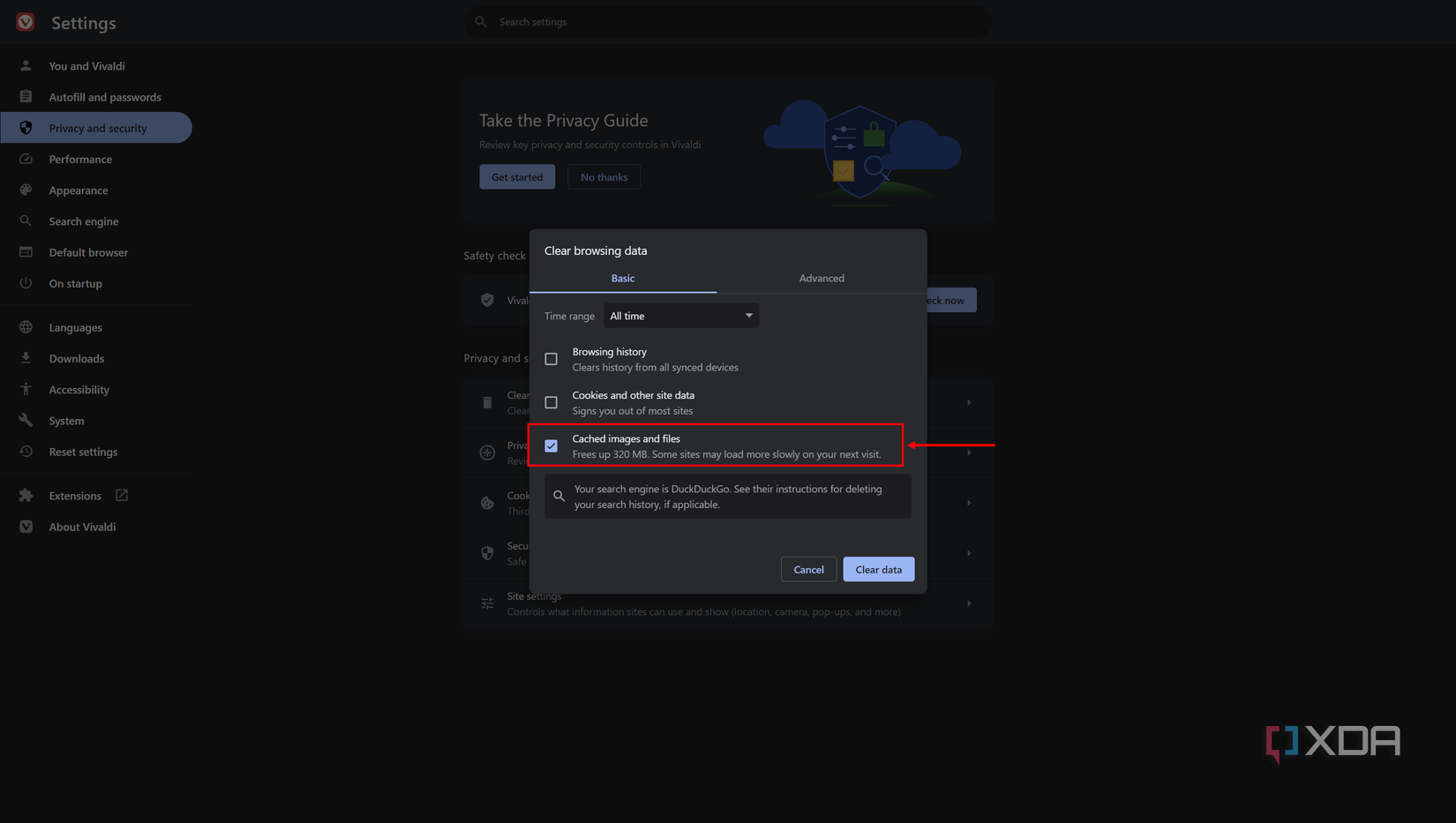Click the external link icon beside Extensions
Image resolution: width=1456 pixels, height=823 pixels.
122,495
